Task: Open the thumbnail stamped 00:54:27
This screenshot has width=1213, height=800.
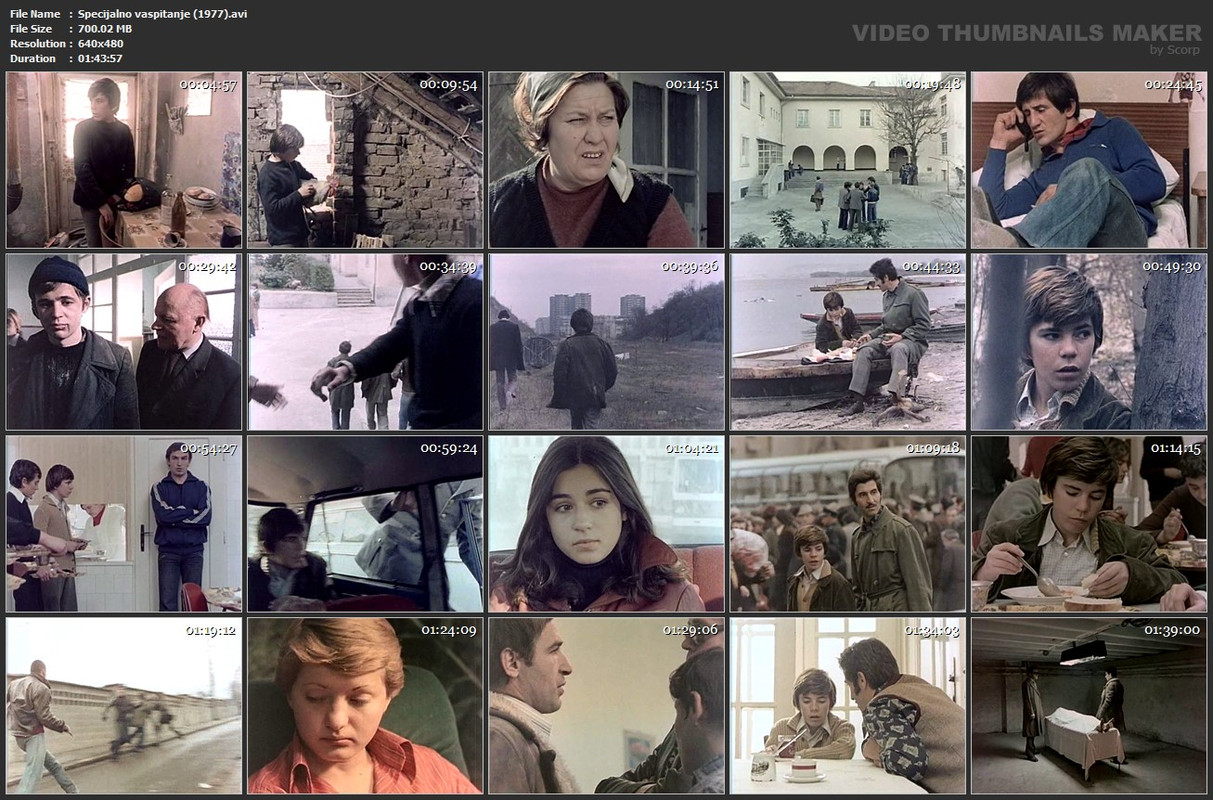Action: [124, 524]
